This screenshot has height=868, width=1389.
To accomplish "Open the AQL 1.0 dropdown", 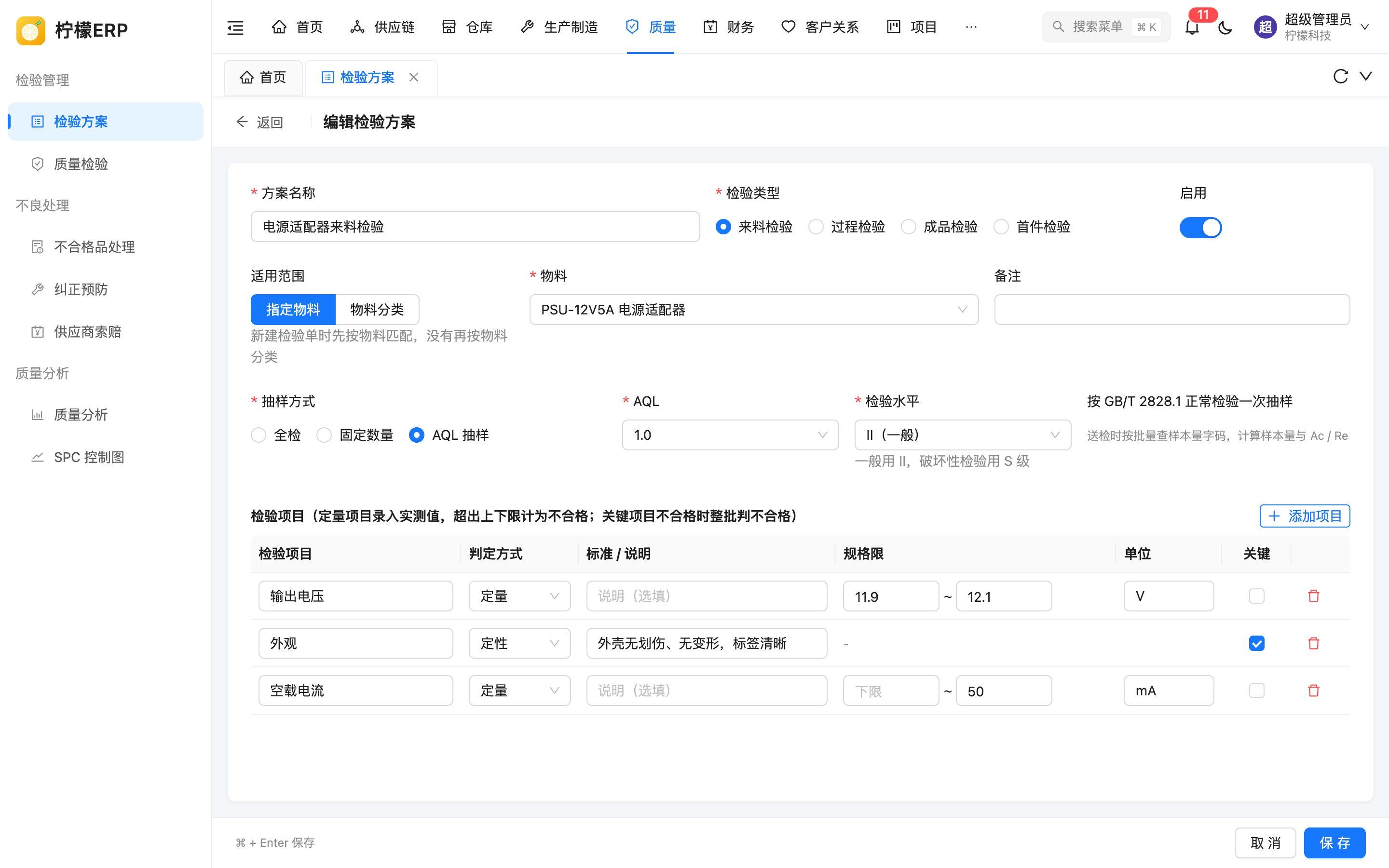I will point(730,435).
